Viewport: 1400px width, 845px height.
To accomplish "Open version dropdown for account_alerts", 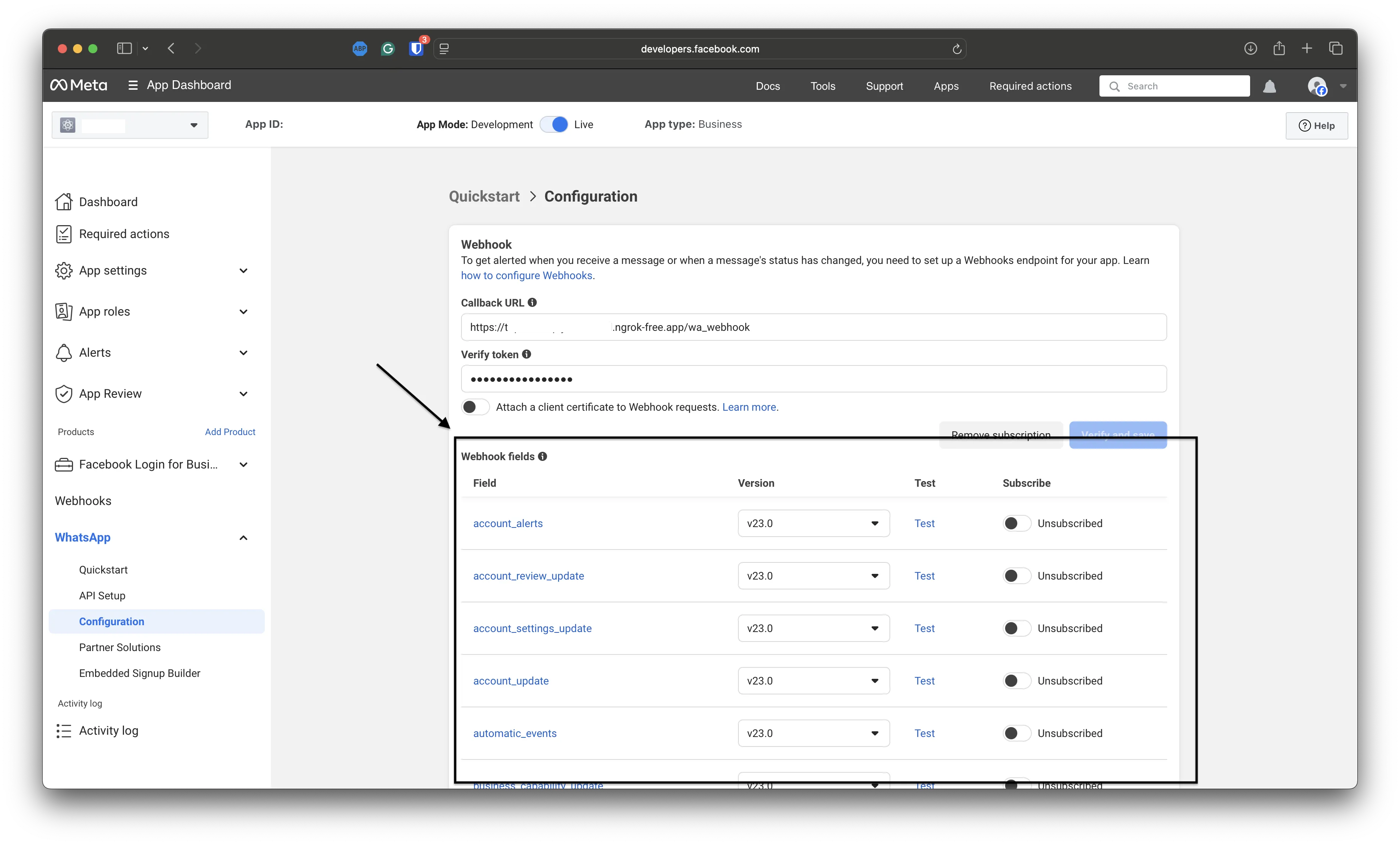I will click(814, 524).
